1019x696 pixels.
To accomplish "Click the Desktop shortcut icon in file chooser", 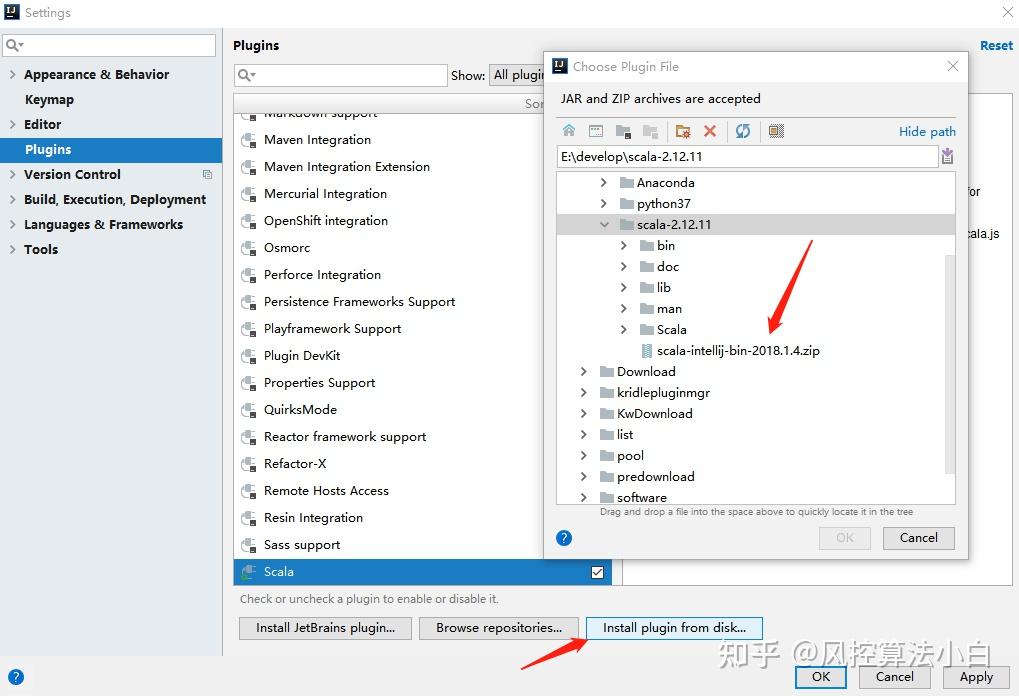I will (596, 131).
